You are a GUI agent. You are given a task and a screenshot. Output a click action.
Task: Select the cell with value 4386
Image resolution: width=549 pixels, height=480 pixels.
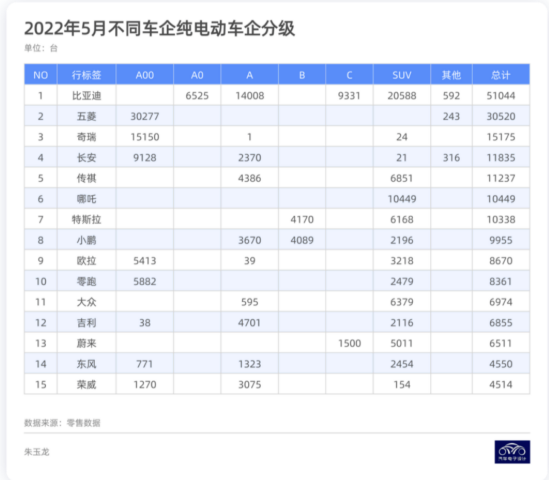(250, 178)
